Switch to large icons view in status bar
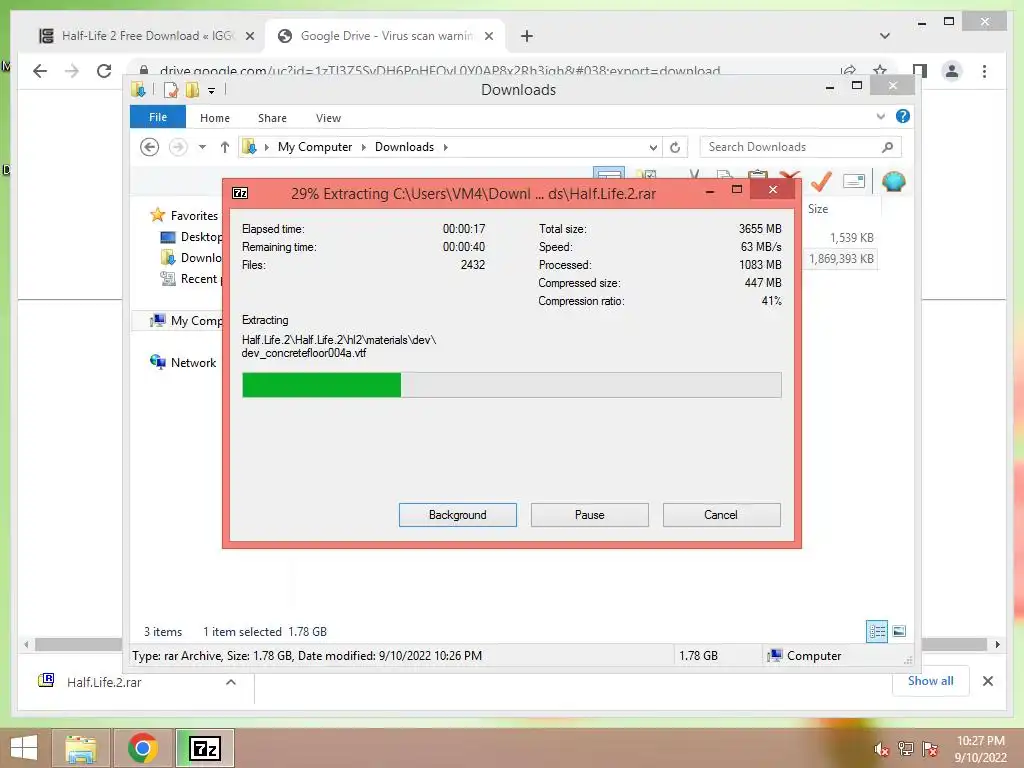The width and height of the screenshot is (1024, 768). pos(899,631)
